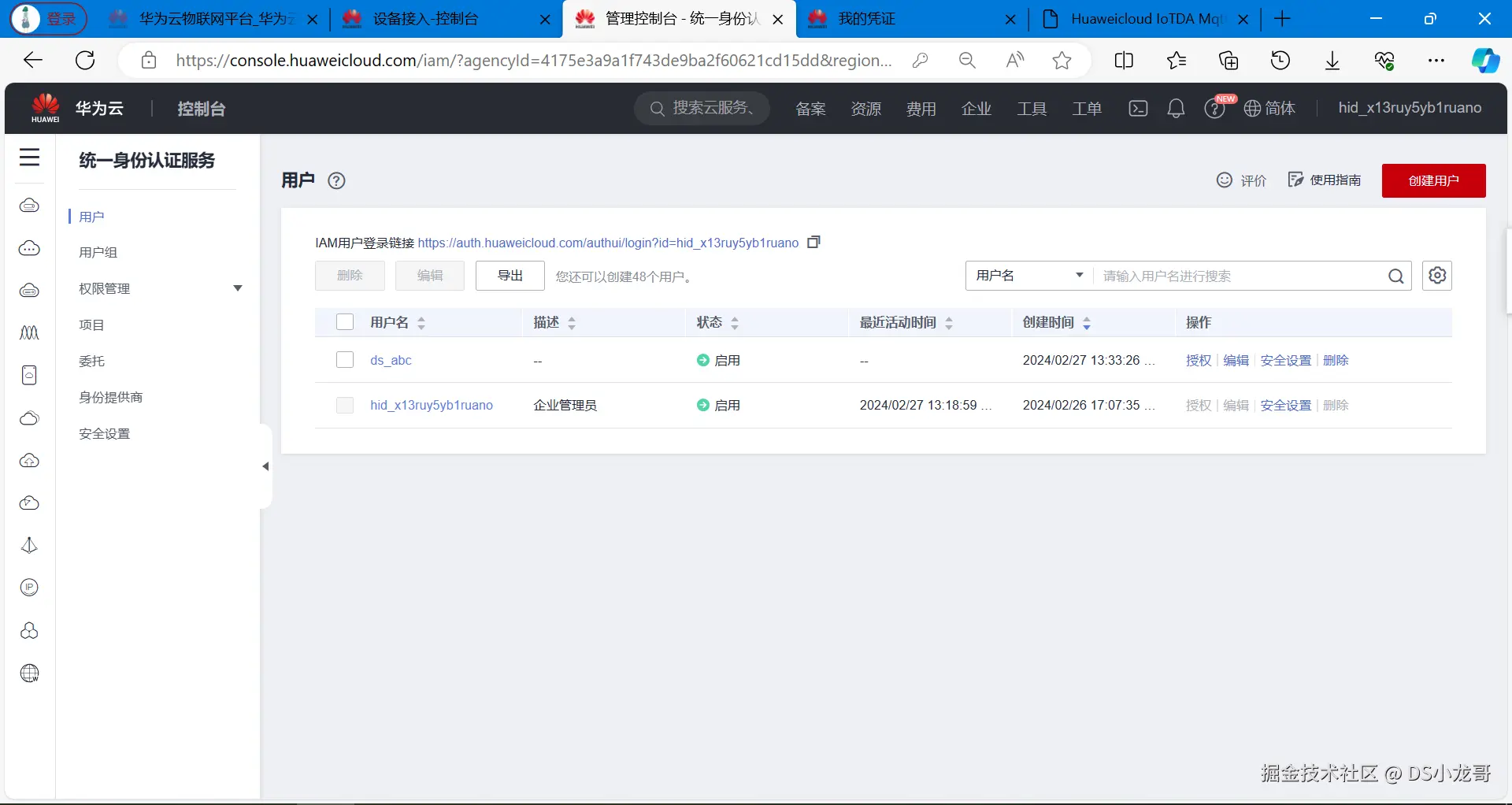This screenshot has height=805, width=1512.
Task: Open the notifications bell
Action: pyautogui.click(x=1176, y=109)
